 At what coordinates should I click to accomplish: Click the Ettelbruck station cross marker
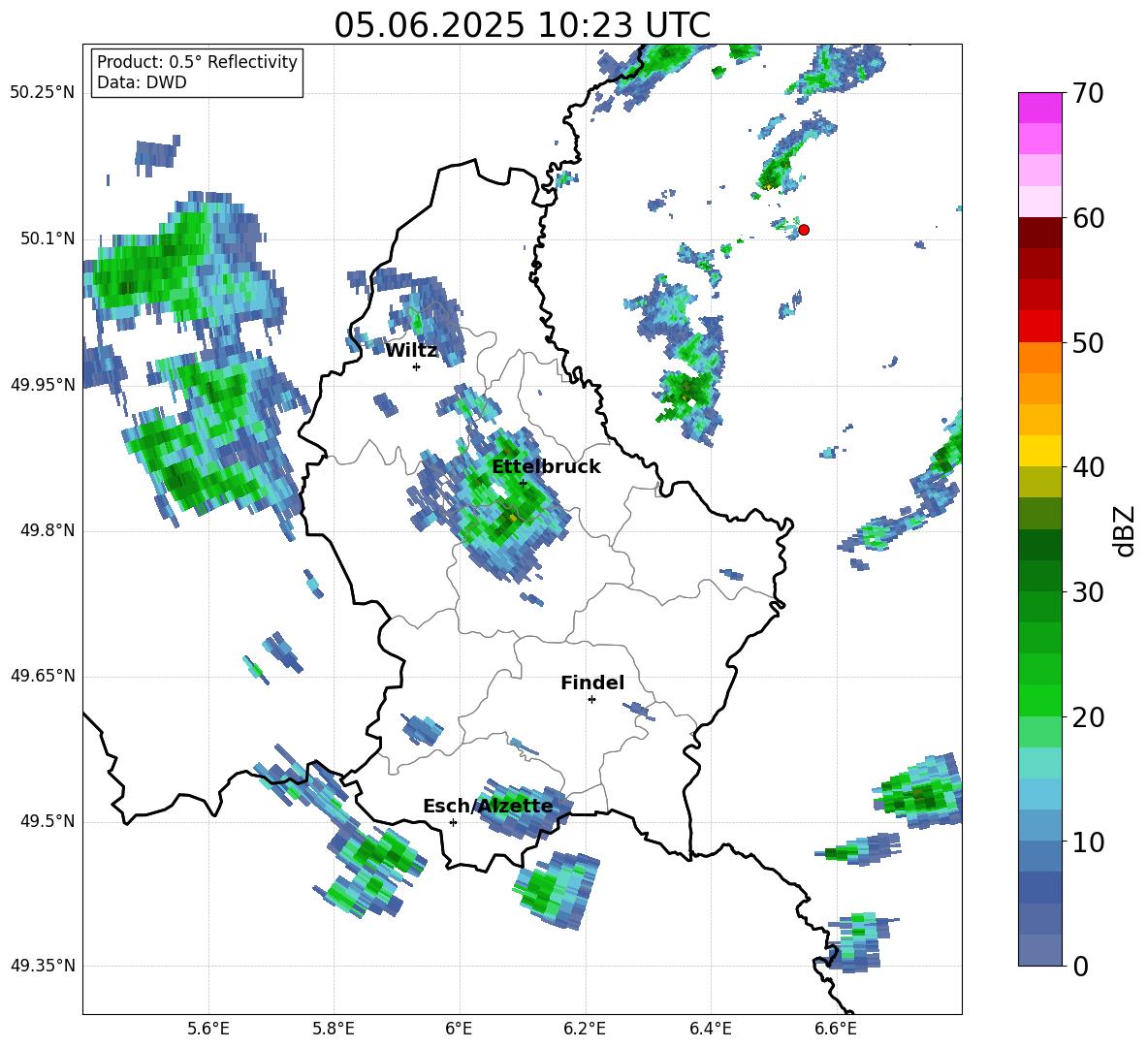[x=523, y=483]
